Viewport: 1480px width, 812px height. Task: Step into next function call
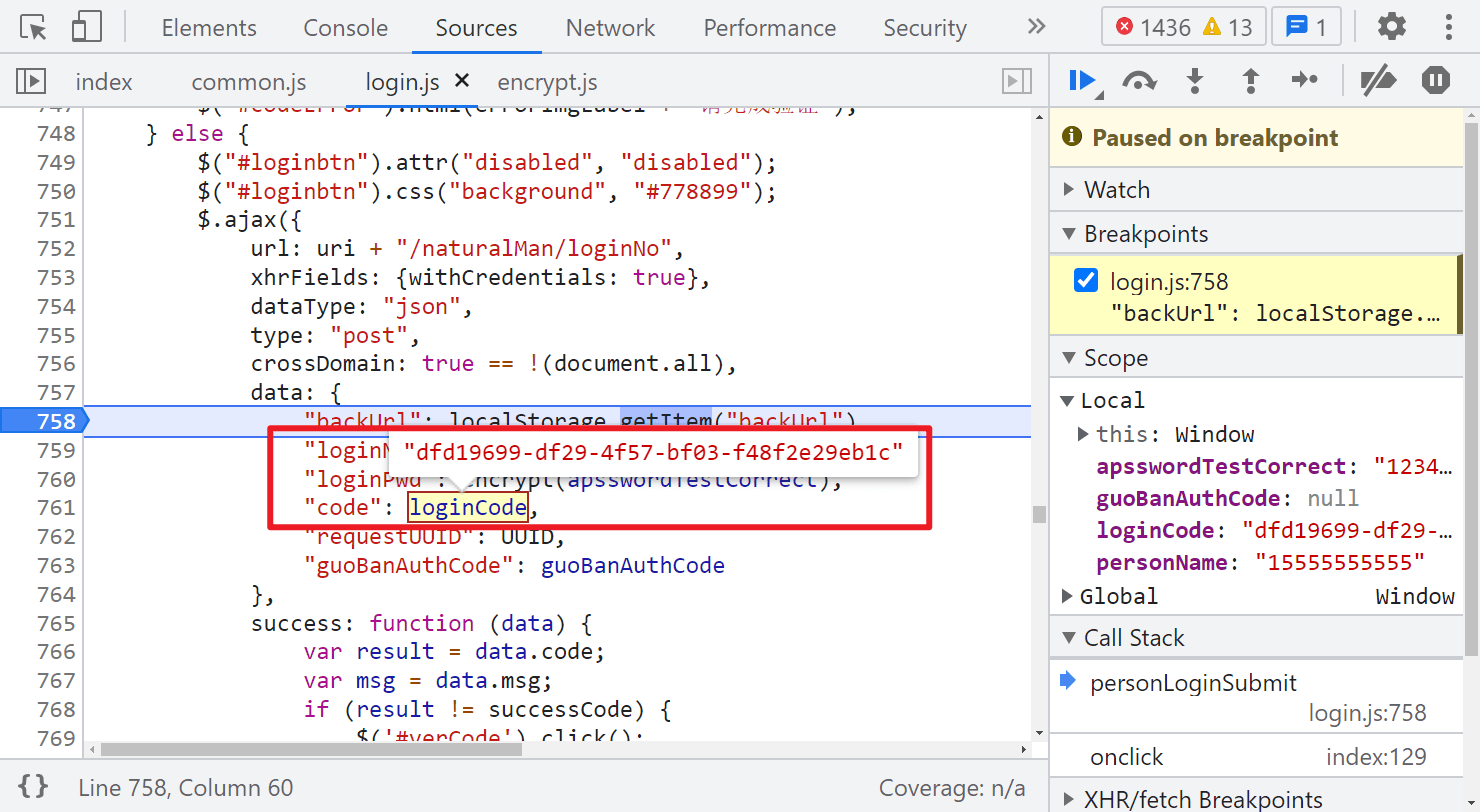pyautogui.click(x=1195, y=81)
